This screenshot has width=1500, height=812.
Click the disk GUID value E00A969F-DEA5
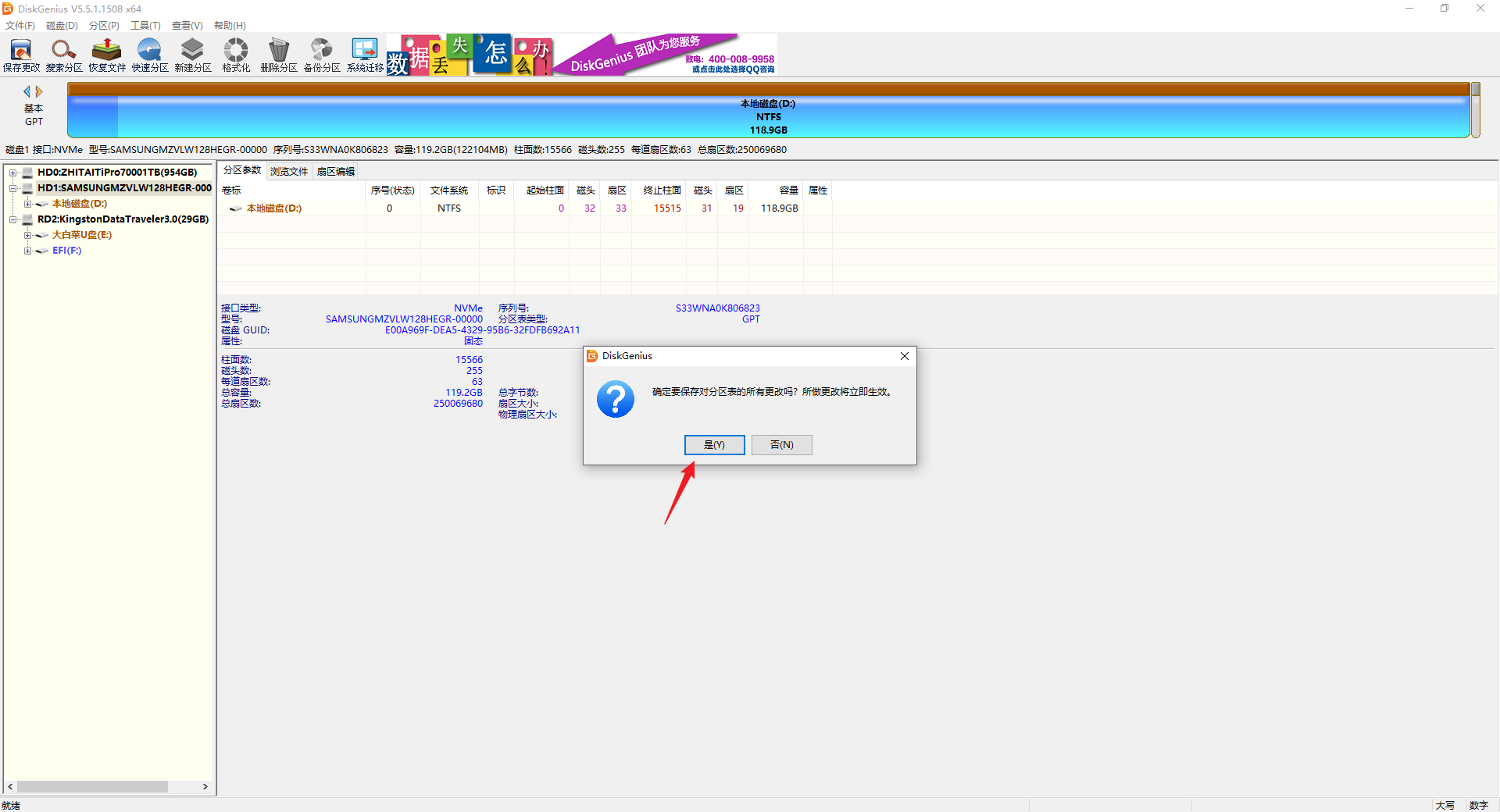click(x=482, y=330)
